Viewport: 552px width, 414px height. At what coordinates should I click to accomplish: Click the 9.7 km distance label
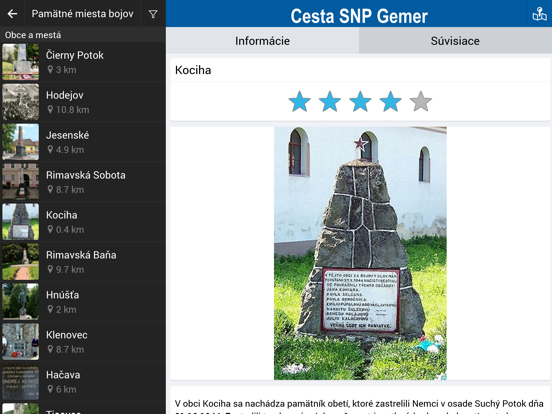point(70,269)
